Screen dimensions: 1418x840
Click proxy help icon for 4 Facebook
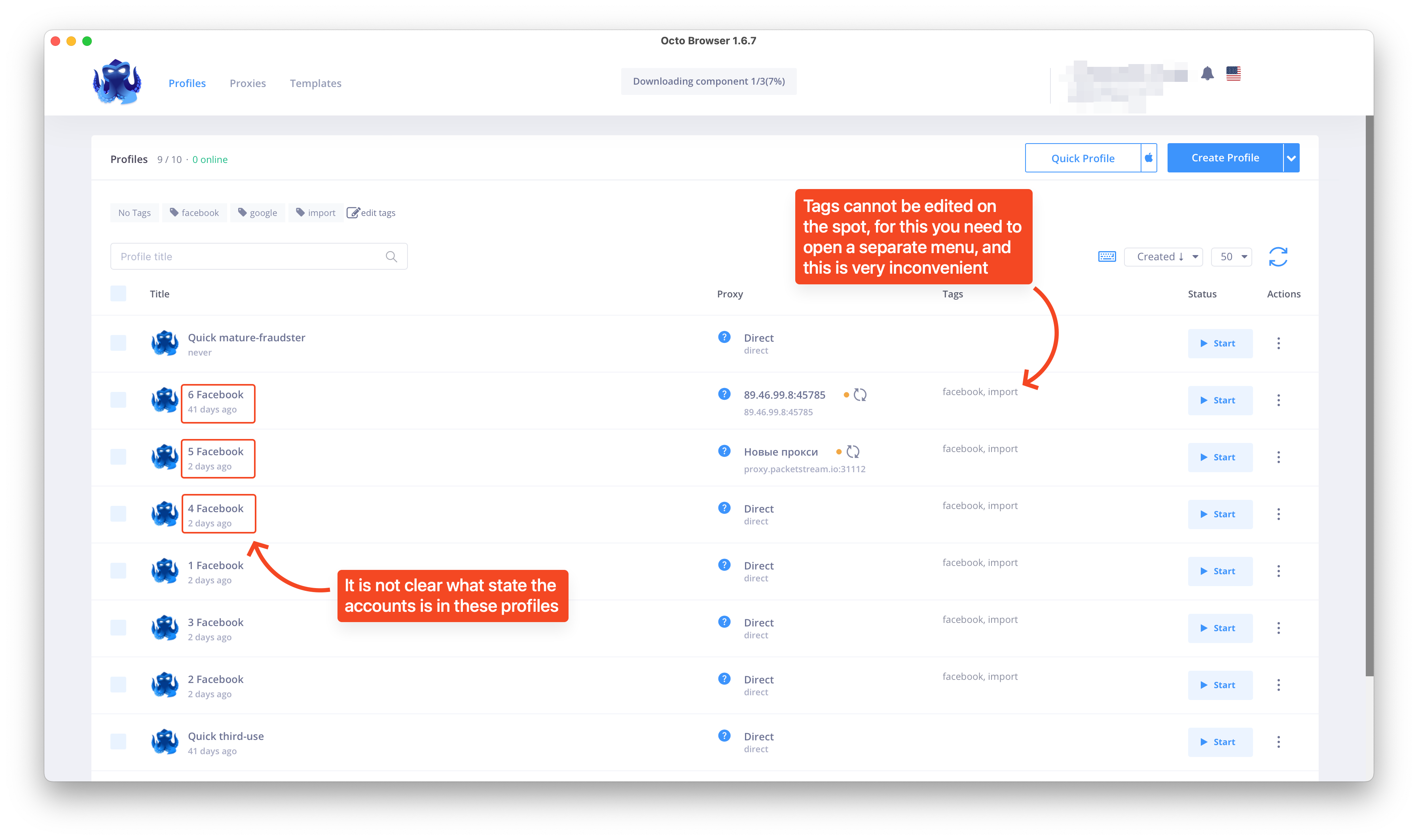(x=724, y=508)
